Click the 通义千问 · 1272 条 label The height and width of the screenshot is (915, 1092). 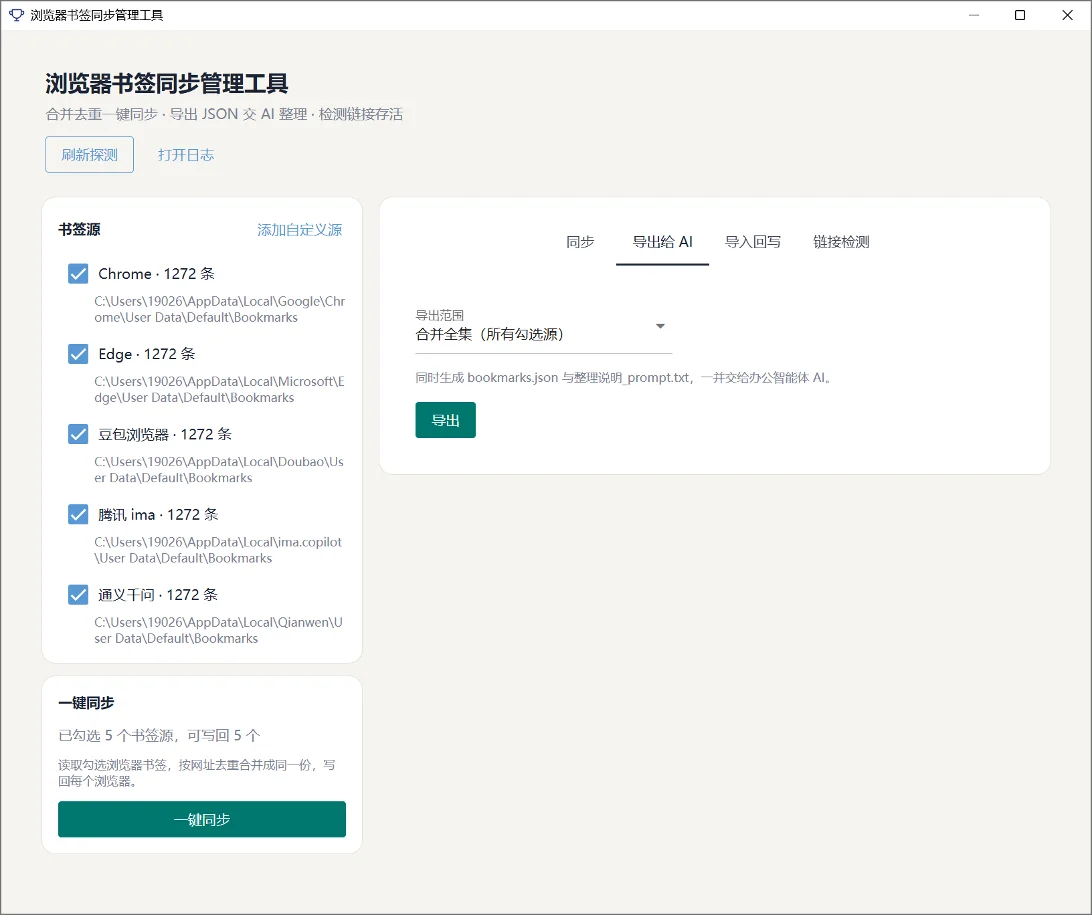(158, 595)
